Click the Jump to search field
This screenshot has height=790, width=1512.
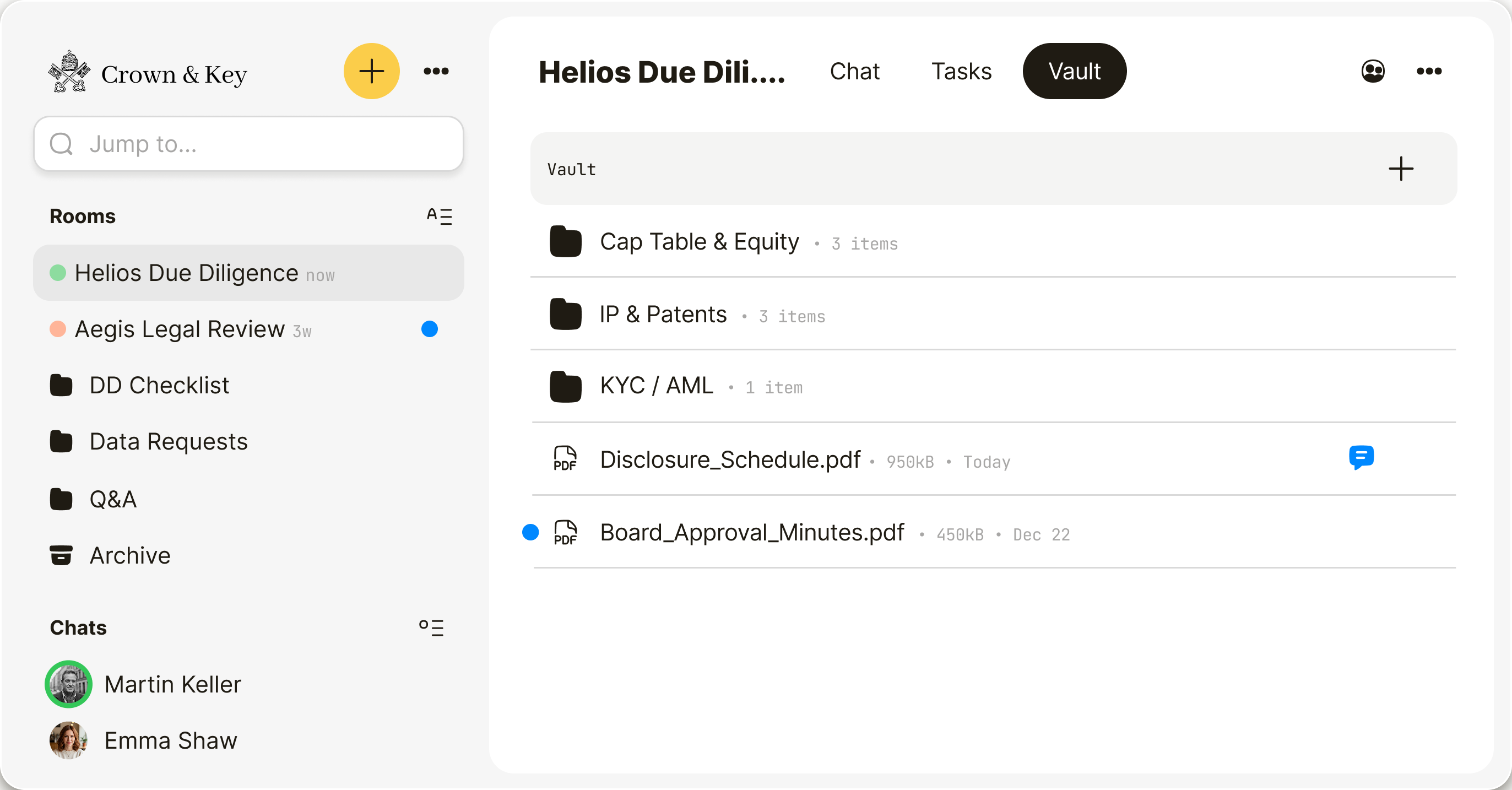coord(249,144)
